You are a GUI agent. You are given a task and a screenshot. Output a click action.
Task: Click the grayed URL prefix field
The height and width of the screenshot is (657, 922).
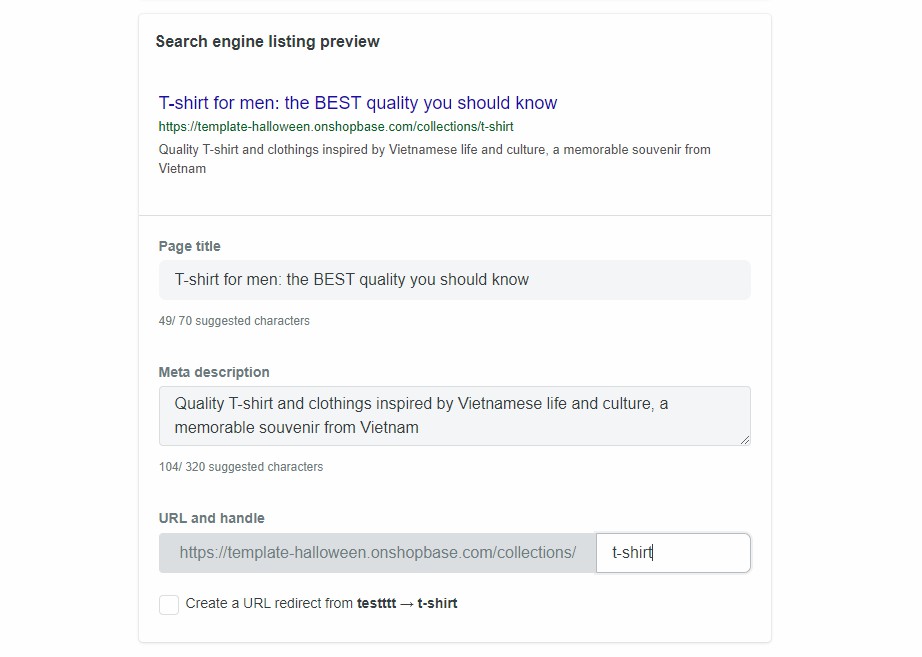click(375, 552)
